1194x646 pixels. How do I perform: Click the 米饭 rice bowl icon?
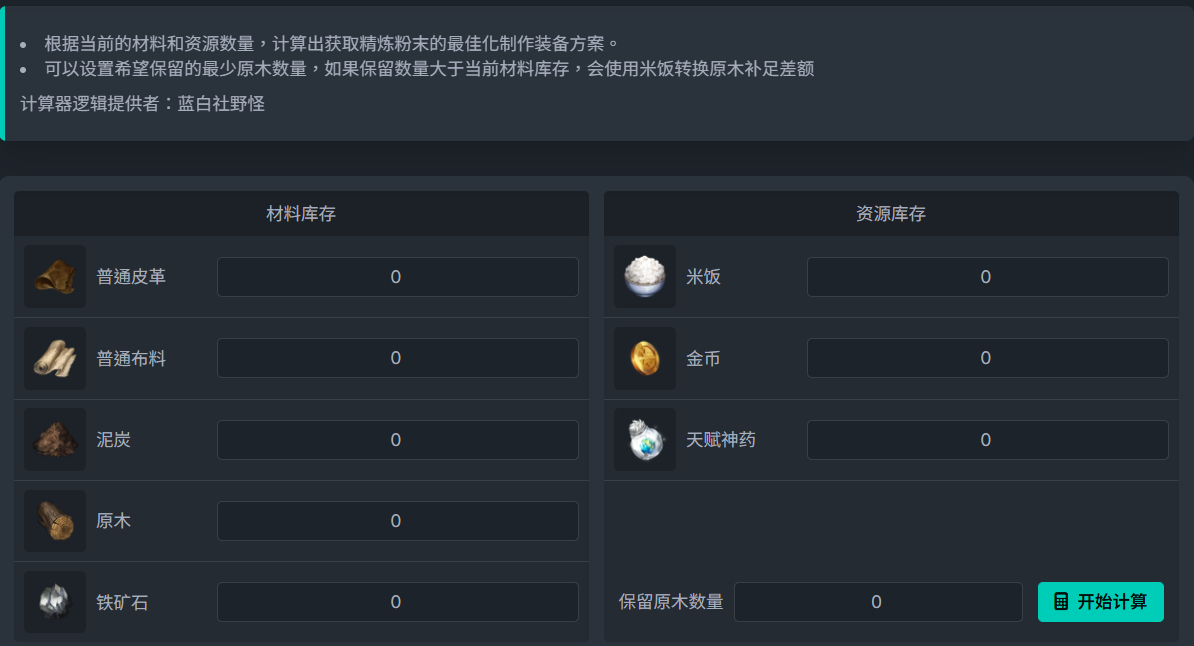645,277
